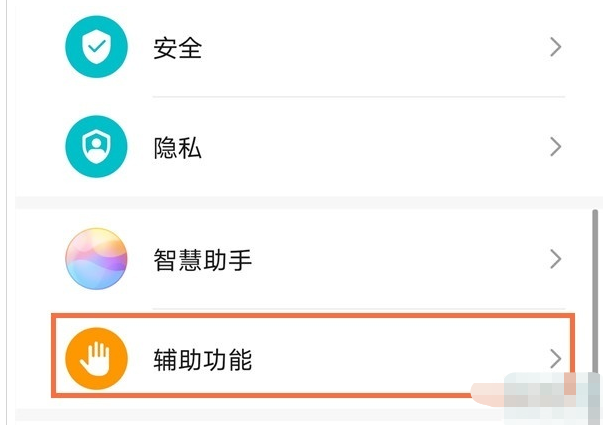Viewport: 603px width, 425px height.
Task: Click the gray gap above 智慧助手 row
Action: tap(300, 202)
